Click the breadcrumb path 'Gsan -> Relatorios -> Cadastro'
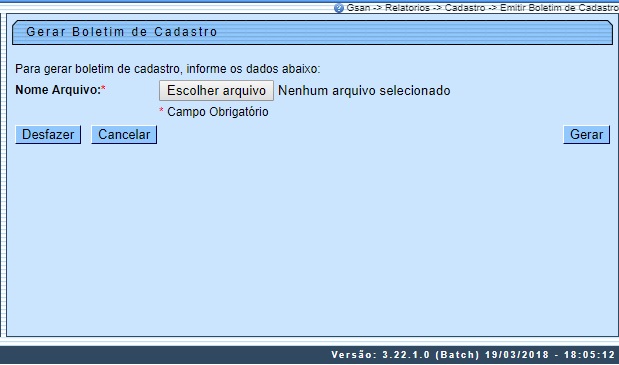 (416, 8)
